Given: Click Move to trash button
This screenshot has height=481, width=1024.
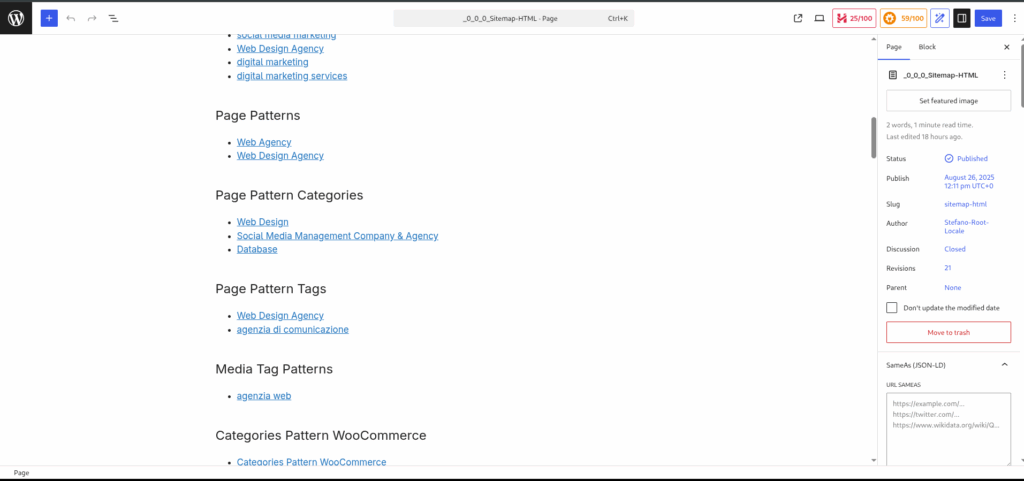Looking at the screenshot, I should 948,332.
